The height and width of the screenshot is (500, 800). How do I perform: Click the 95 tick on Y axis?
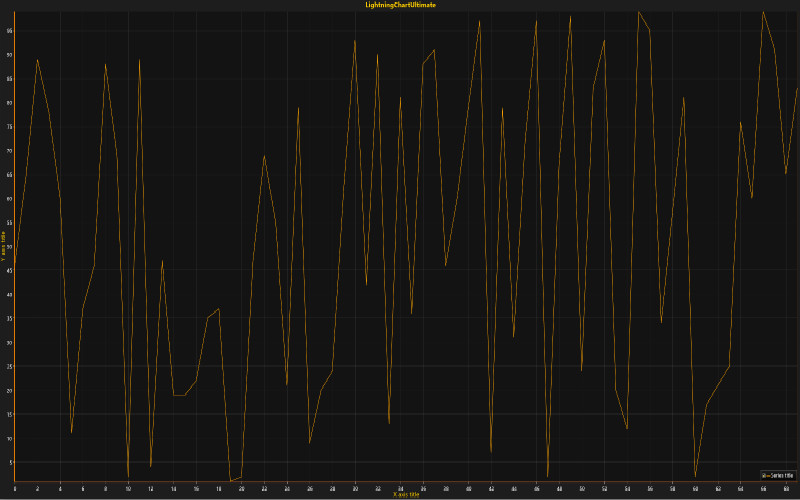9,31
